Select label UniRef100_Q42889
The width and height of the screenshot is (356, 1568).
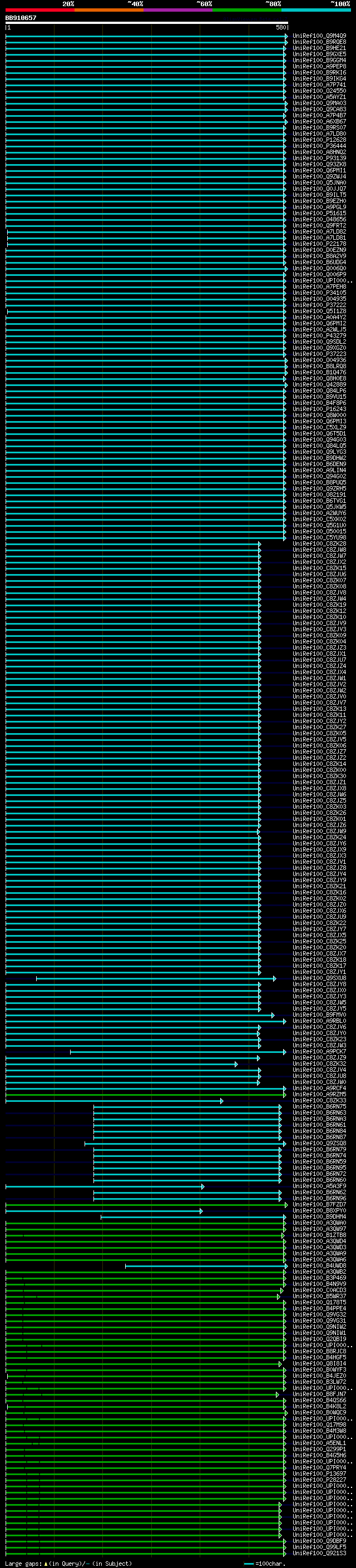[319, 385]
